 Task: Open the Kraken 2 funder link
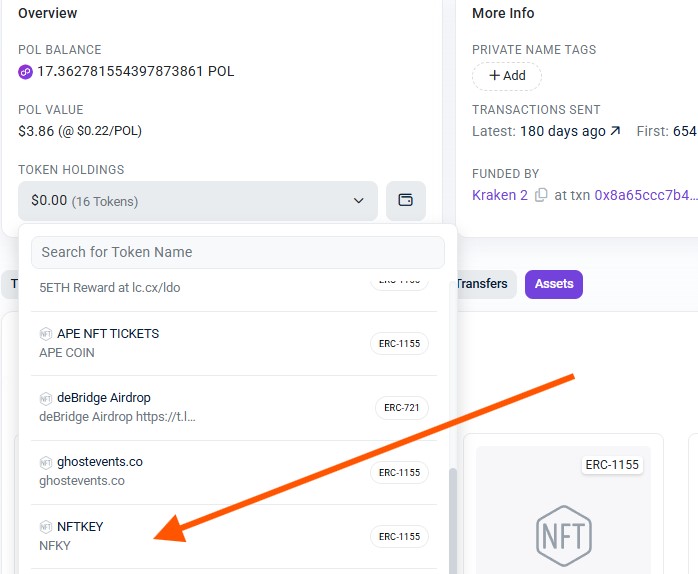tap(499, 195)
